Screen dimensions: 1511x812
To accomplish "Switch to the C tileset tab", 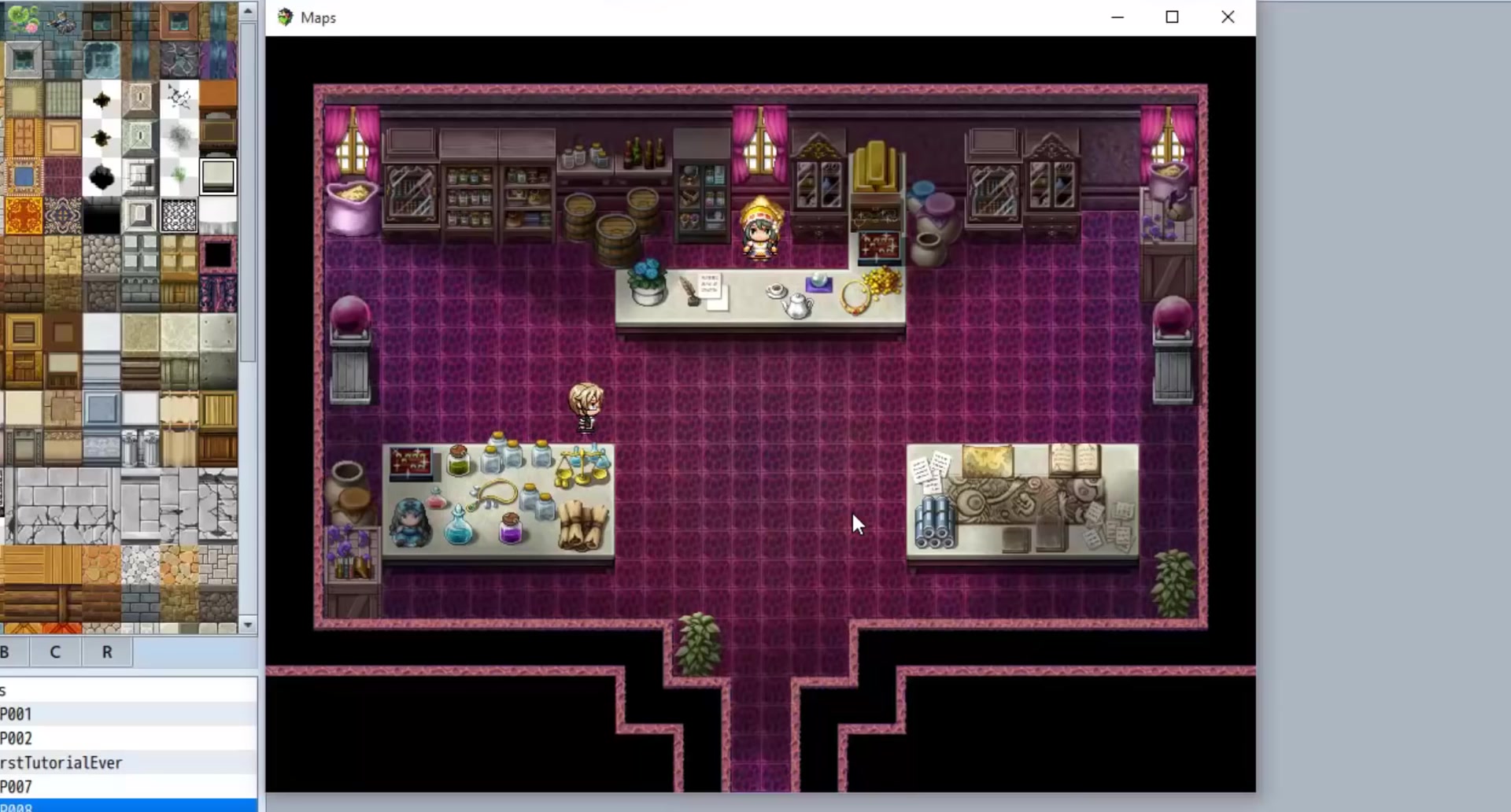I will tap(54, 651).
